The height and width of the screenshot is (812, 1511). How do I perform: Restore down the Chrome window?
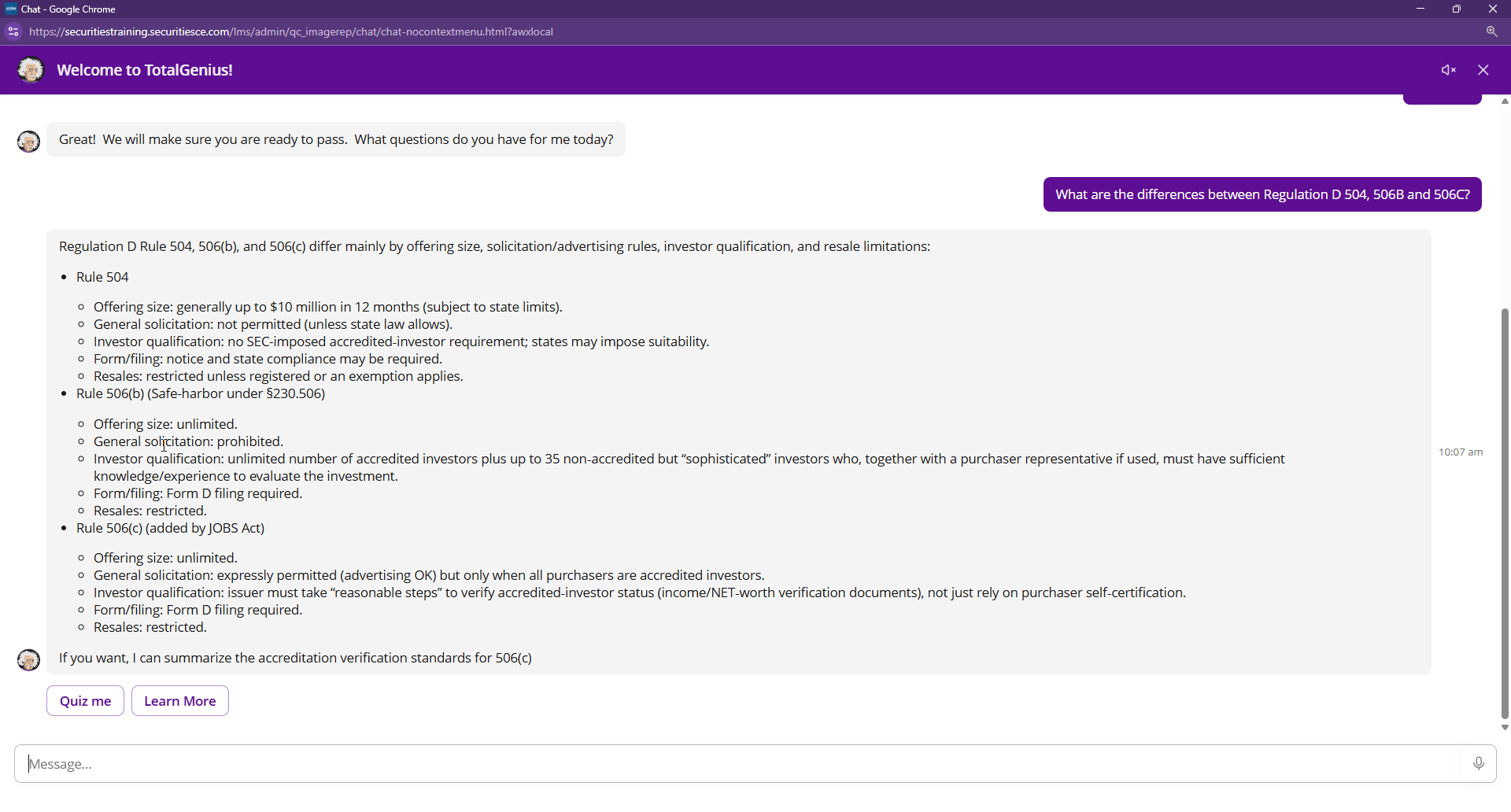(1457, 9)
